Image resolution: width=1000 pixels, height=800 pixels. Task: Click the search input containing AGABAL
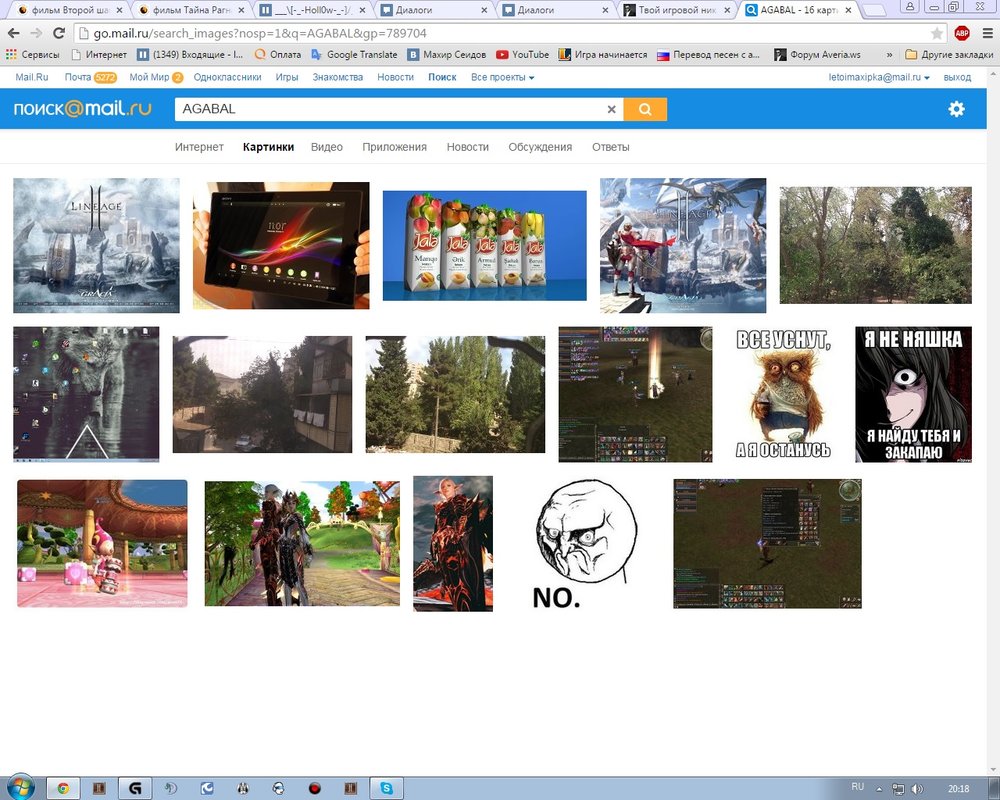[390, 109]
